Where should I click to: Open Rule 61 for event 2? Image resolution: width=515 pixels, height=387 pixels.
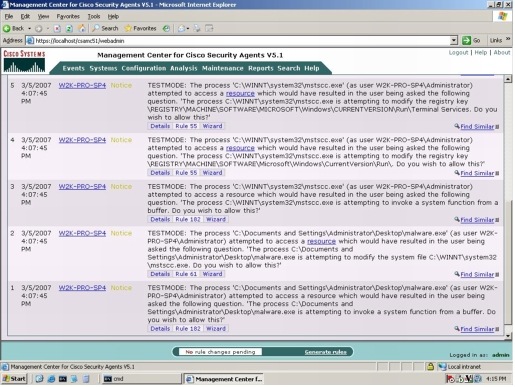186,274
